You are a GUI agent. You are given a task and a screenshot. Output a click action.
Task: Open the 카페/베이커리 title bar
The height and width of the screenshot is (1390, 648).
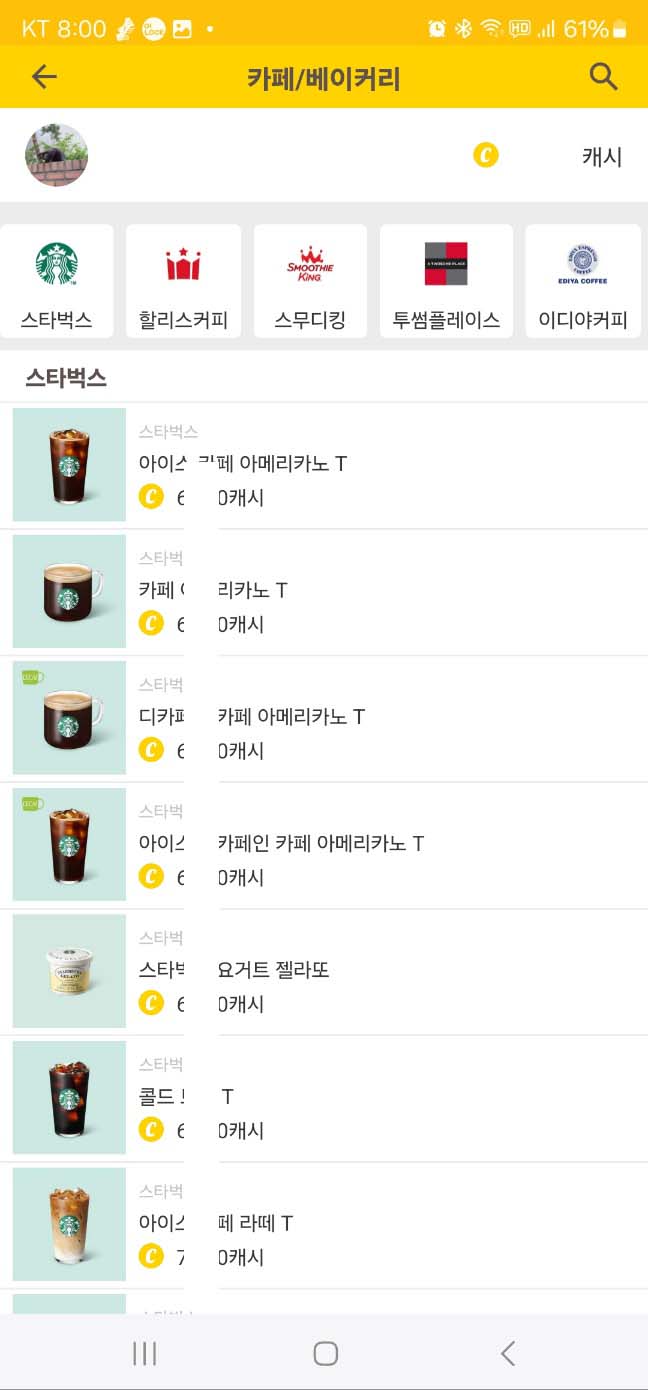pos(324,76)
